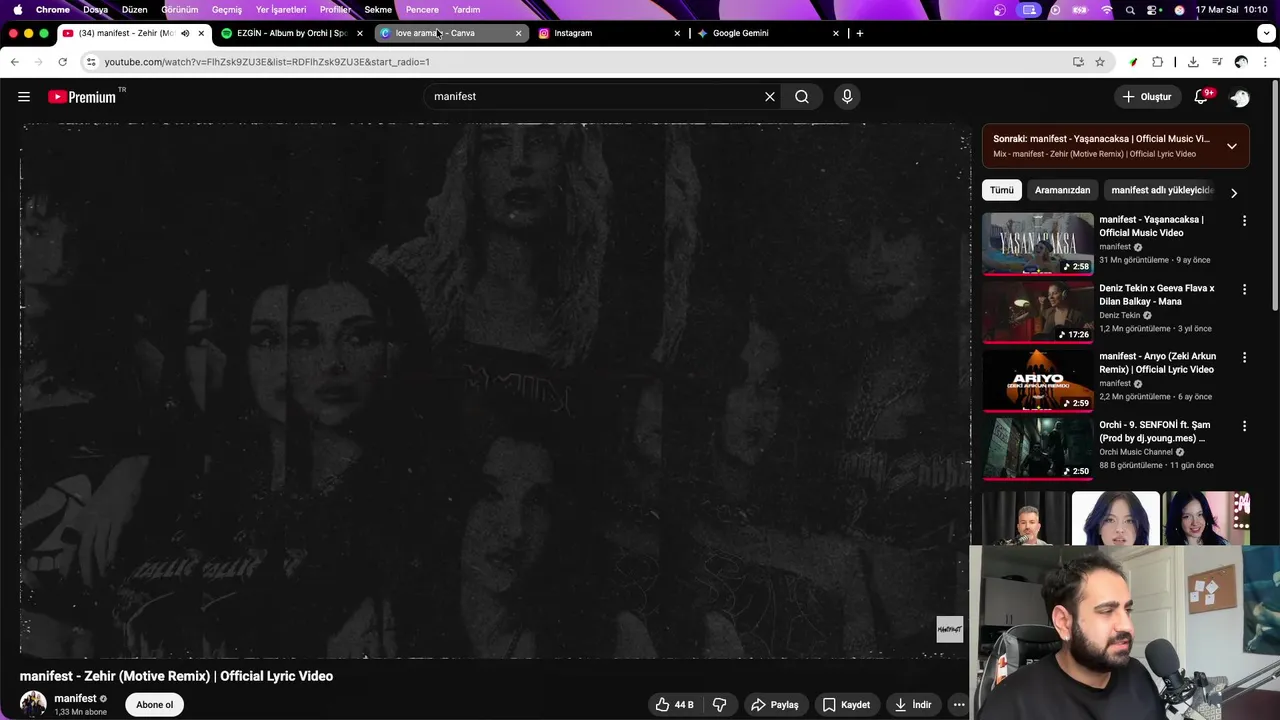Click the Oluştur create button
Screen dimensions: 1280x720
1147,97
